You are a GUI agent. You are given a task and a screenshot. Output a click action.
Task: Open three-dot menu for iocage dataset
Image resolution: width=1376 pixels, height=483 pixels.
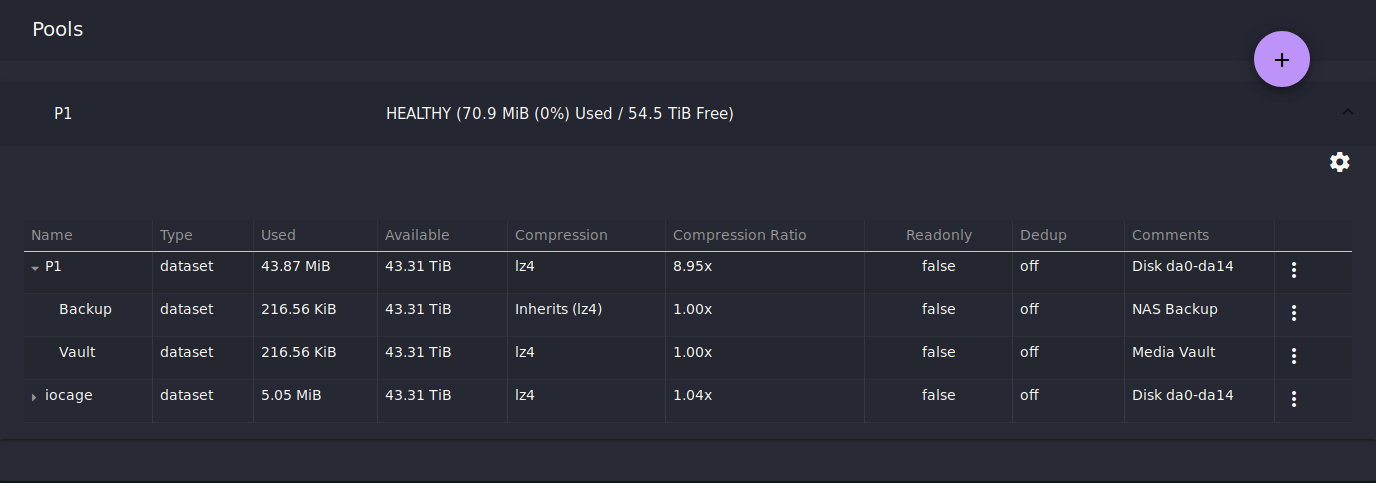click(x=1294, y=399)
